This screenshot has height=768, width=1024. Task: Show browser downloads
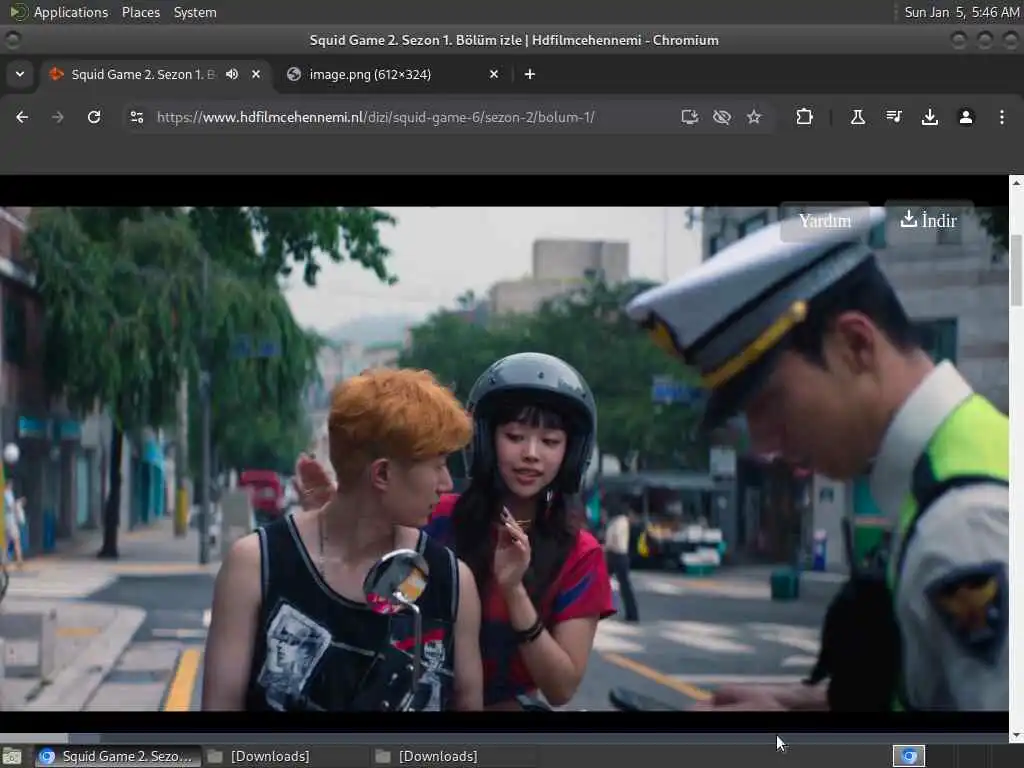[929, 117]
